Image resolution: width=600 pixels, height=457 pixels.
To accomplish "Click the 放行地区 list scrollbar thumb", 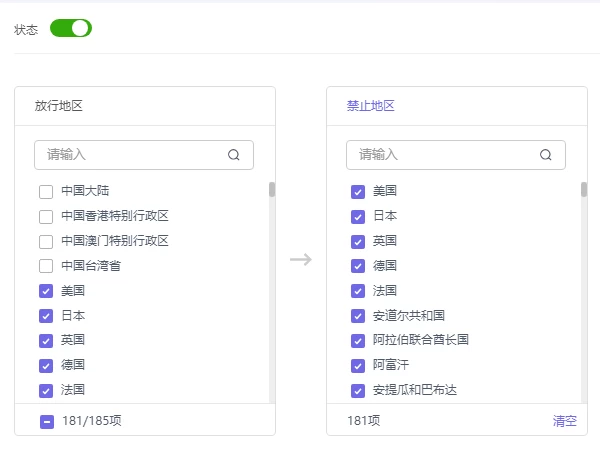I will click(x=272, y=190).
